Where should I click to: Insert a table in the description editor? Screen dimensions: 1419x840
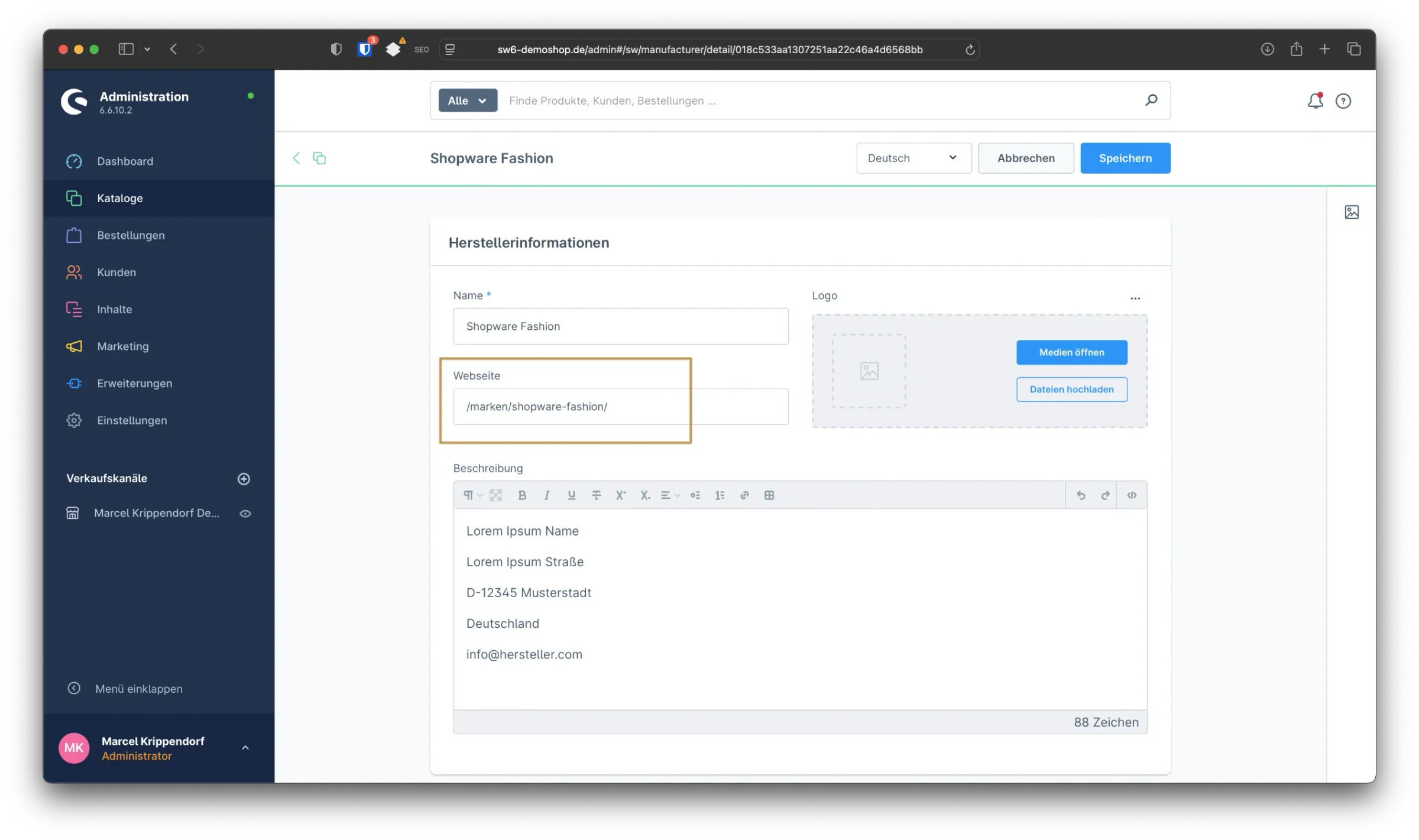click(x=769, y=495)
